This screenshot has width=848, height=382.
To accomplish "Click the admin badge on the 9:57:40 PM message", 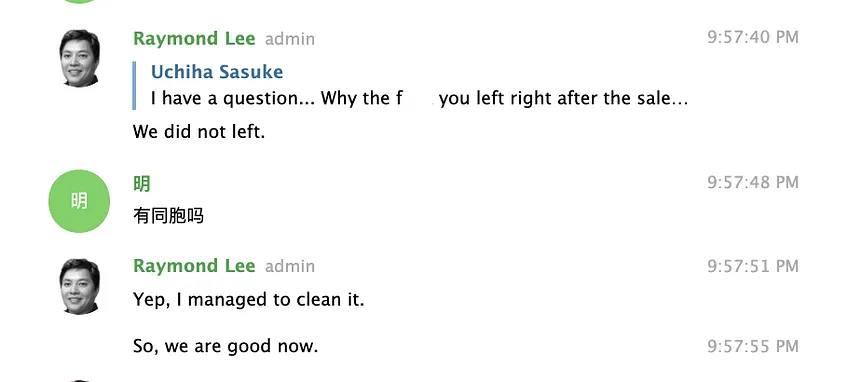I will tap(290, 39).
